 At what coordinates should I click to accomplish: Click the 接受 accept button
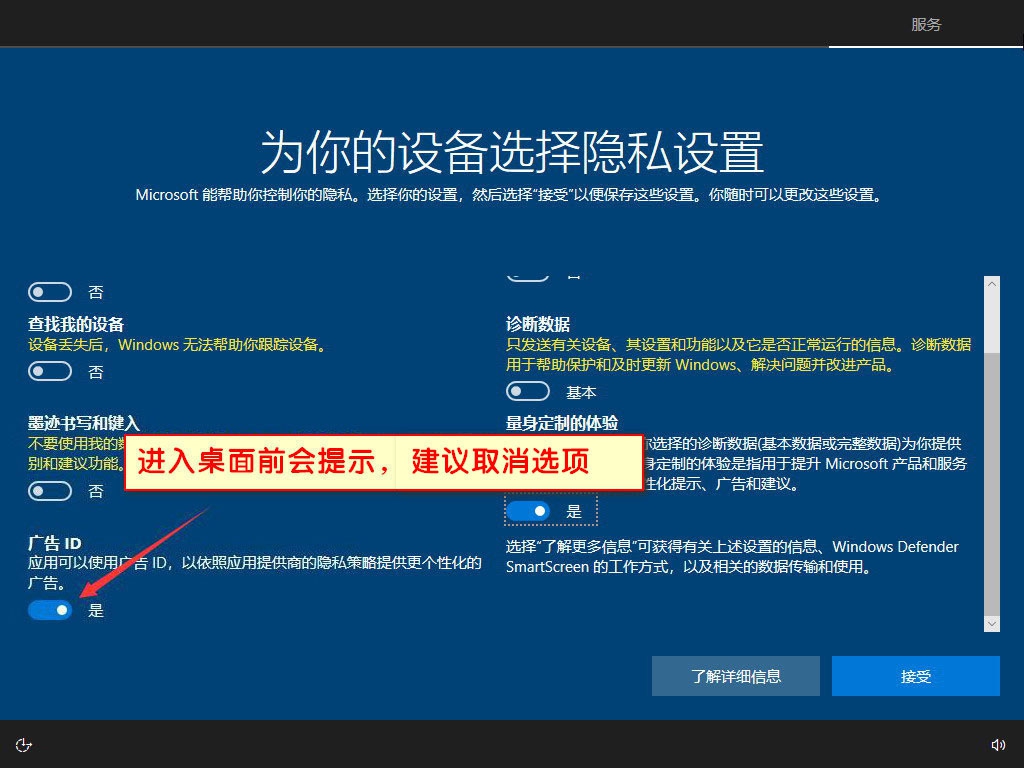click(x=916, y=676)
